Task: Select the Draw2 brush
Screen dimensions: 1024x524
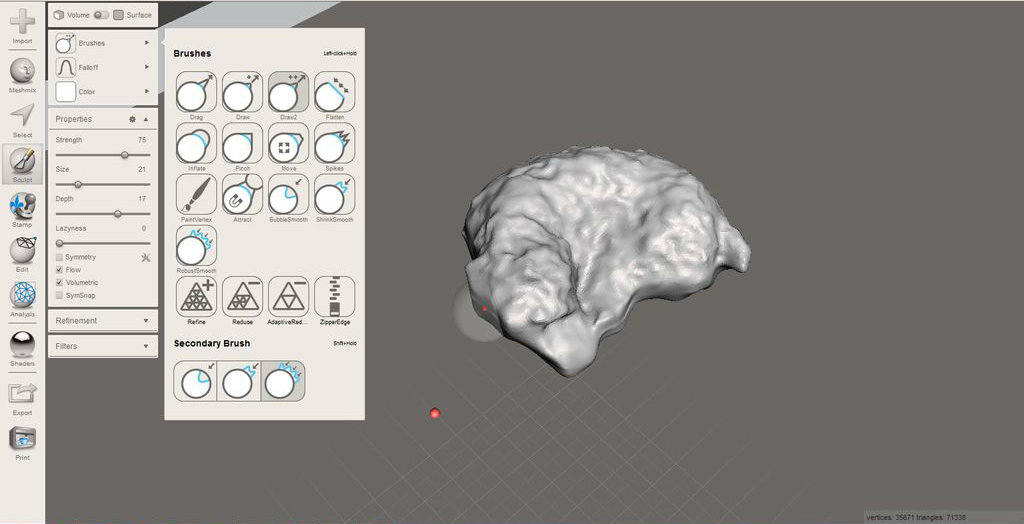Action: click(288, 92)
